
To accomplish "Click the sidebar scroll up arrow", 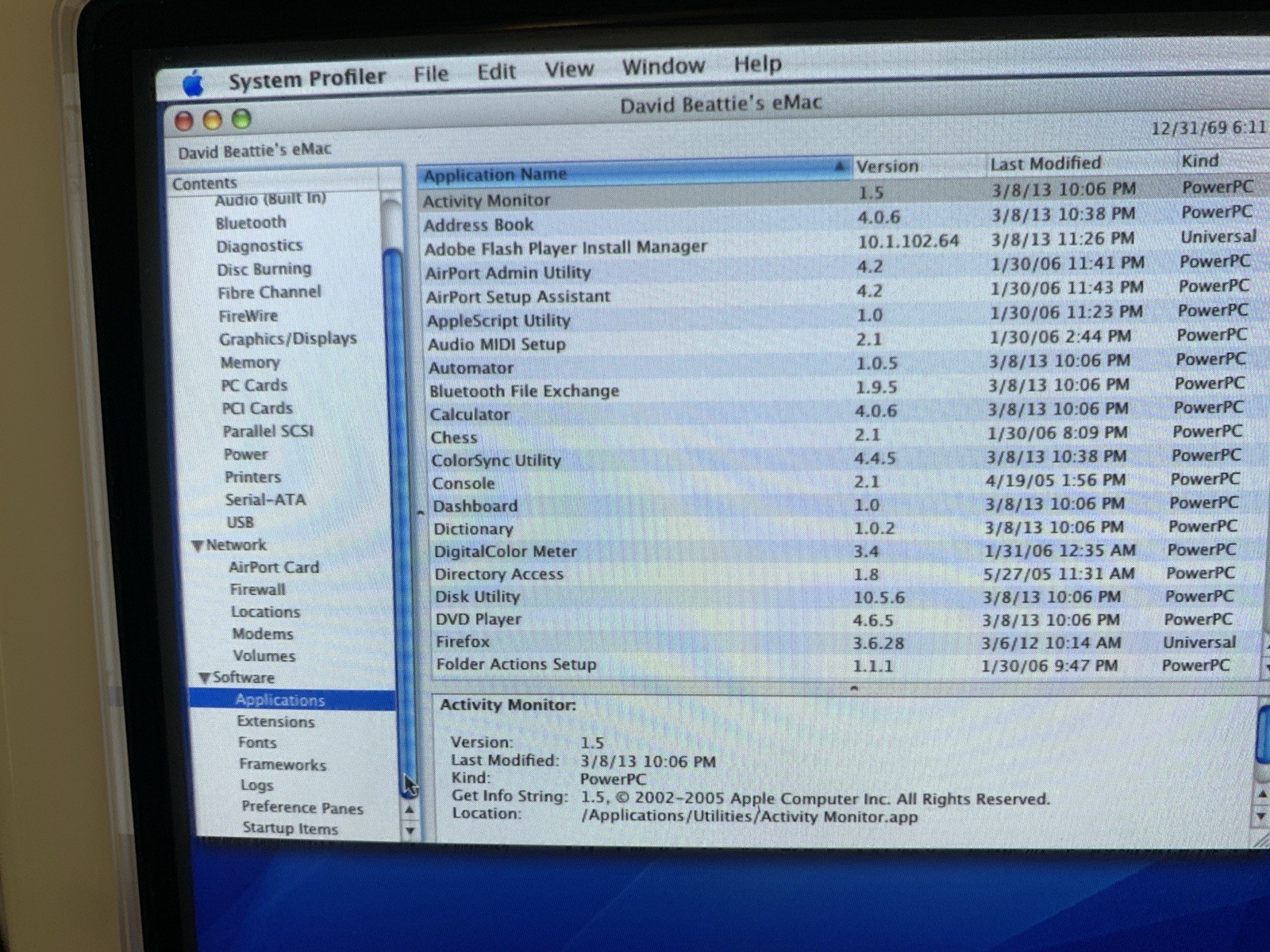I will 410,810.
